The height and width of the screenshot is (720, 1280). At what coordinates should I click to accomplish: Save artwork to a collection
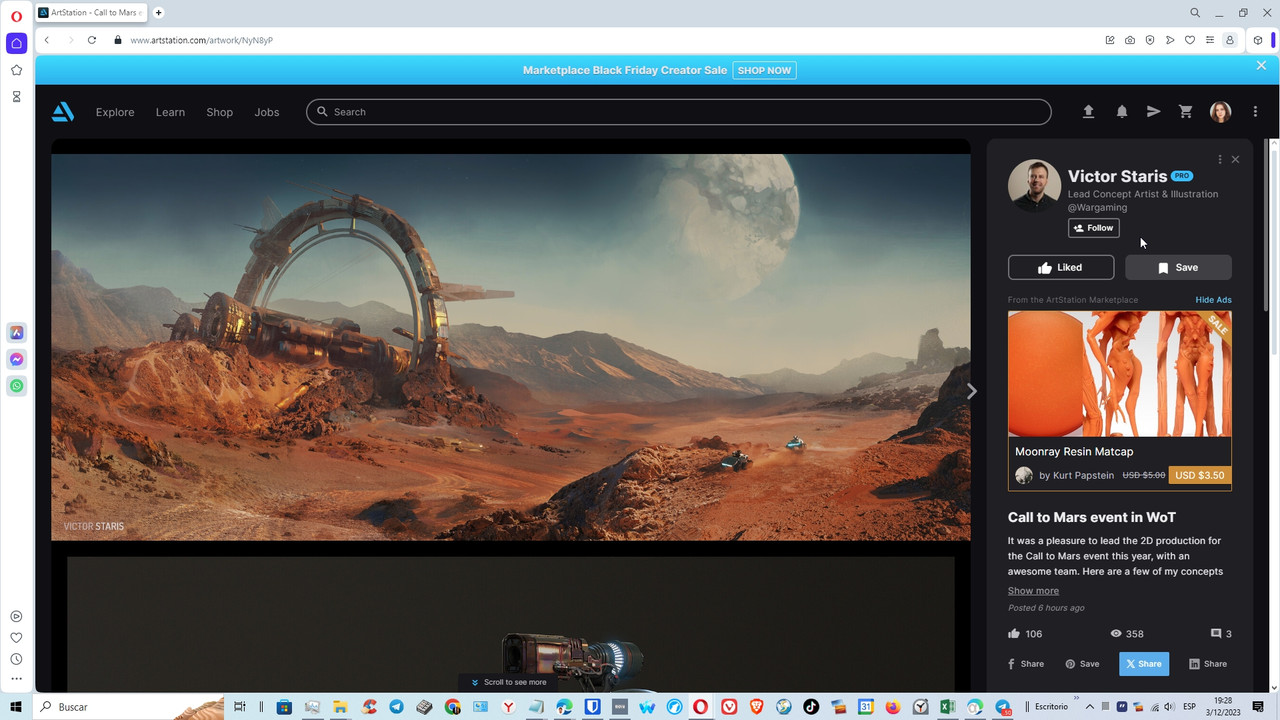tap(1178, 267)
